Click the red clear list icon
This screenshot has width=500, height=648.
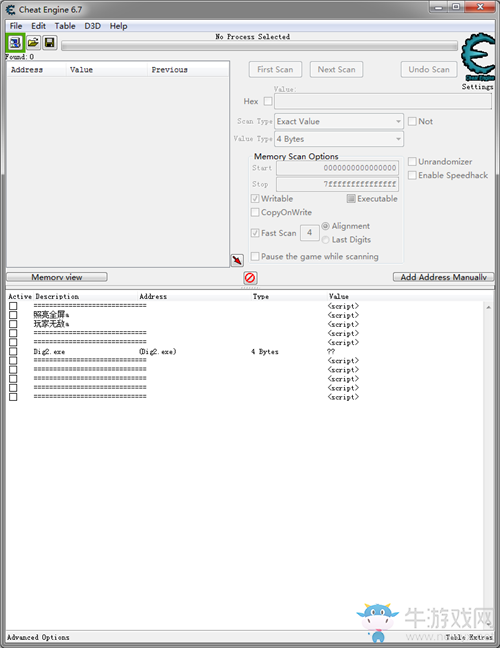coord(250,277)
